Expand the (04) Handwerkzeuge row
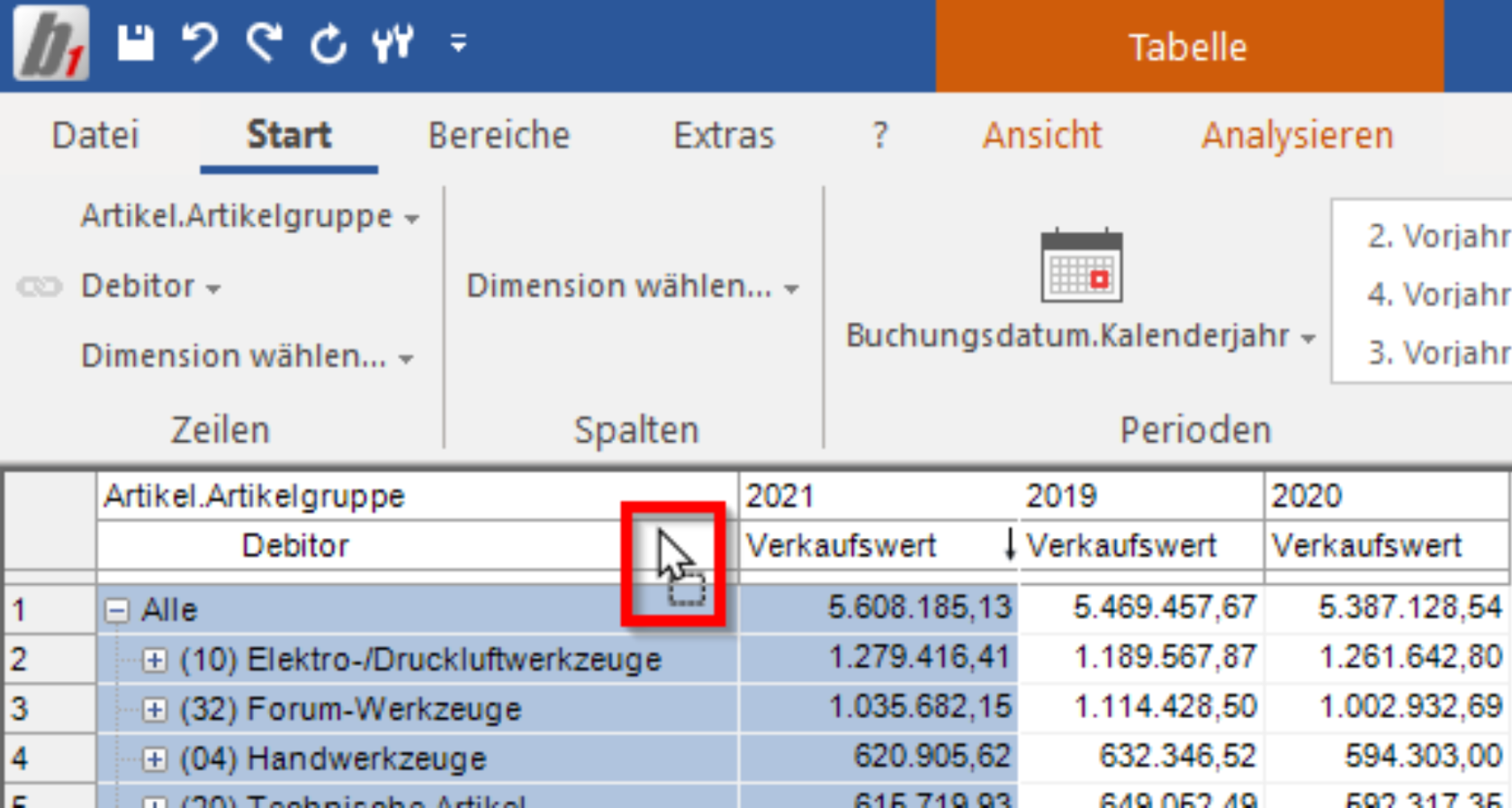Screen dimensions: 1512x808 [155, 759]
